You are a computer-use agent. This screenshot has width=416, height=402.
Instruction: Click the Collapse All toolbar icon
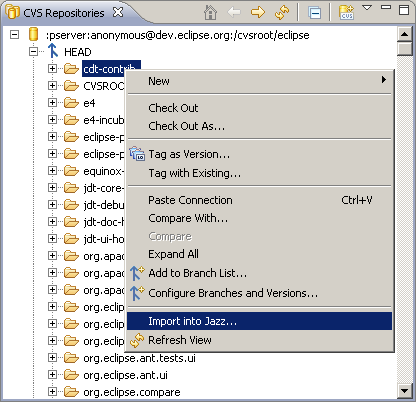pos(315,13)
